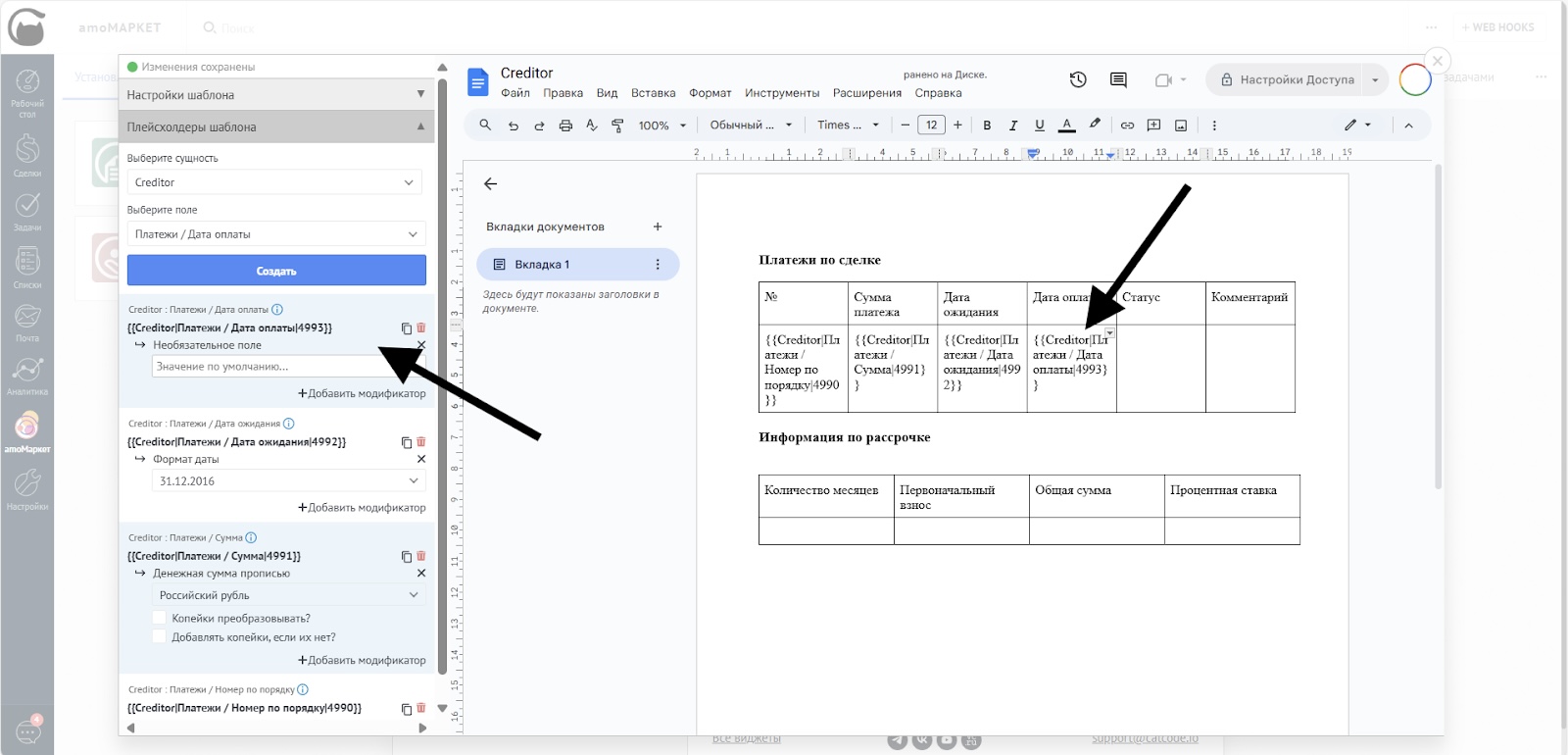Open editing mode pencil dropdown

[x=1357, y=126]
